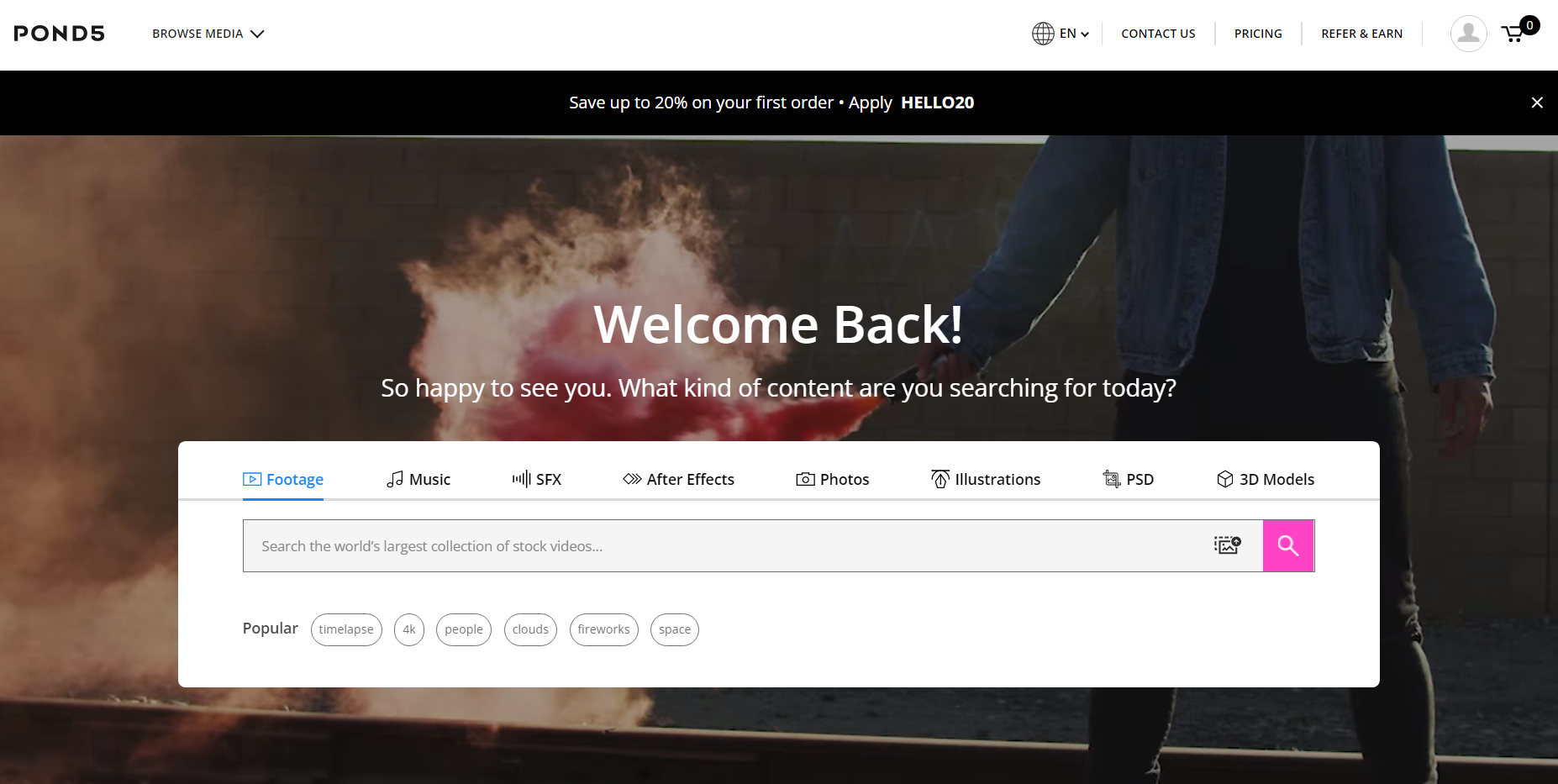Dismiss the HELLO20 promo banner
This screenshot has height=784, width=1558.
(1537, 103)
